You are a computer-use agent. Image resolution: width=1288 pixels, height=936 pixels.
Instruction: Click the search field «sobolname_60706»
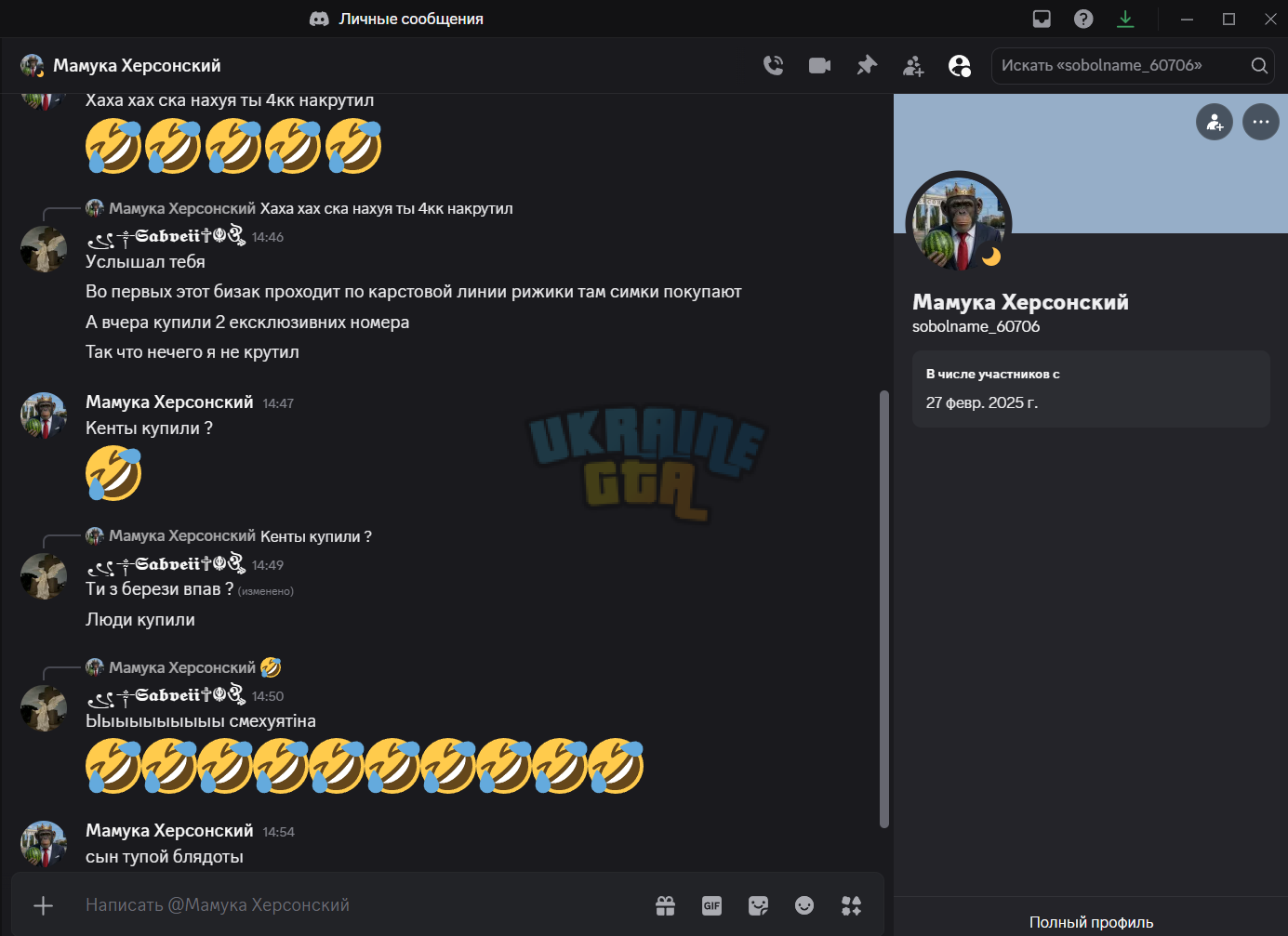coord(1133,65)
